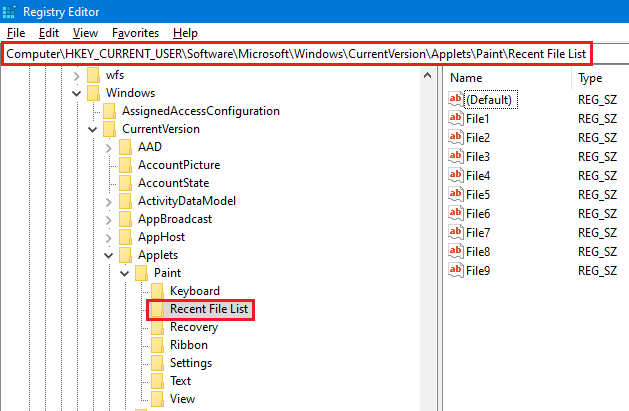Click the File2 string value icon

[456, 137]
